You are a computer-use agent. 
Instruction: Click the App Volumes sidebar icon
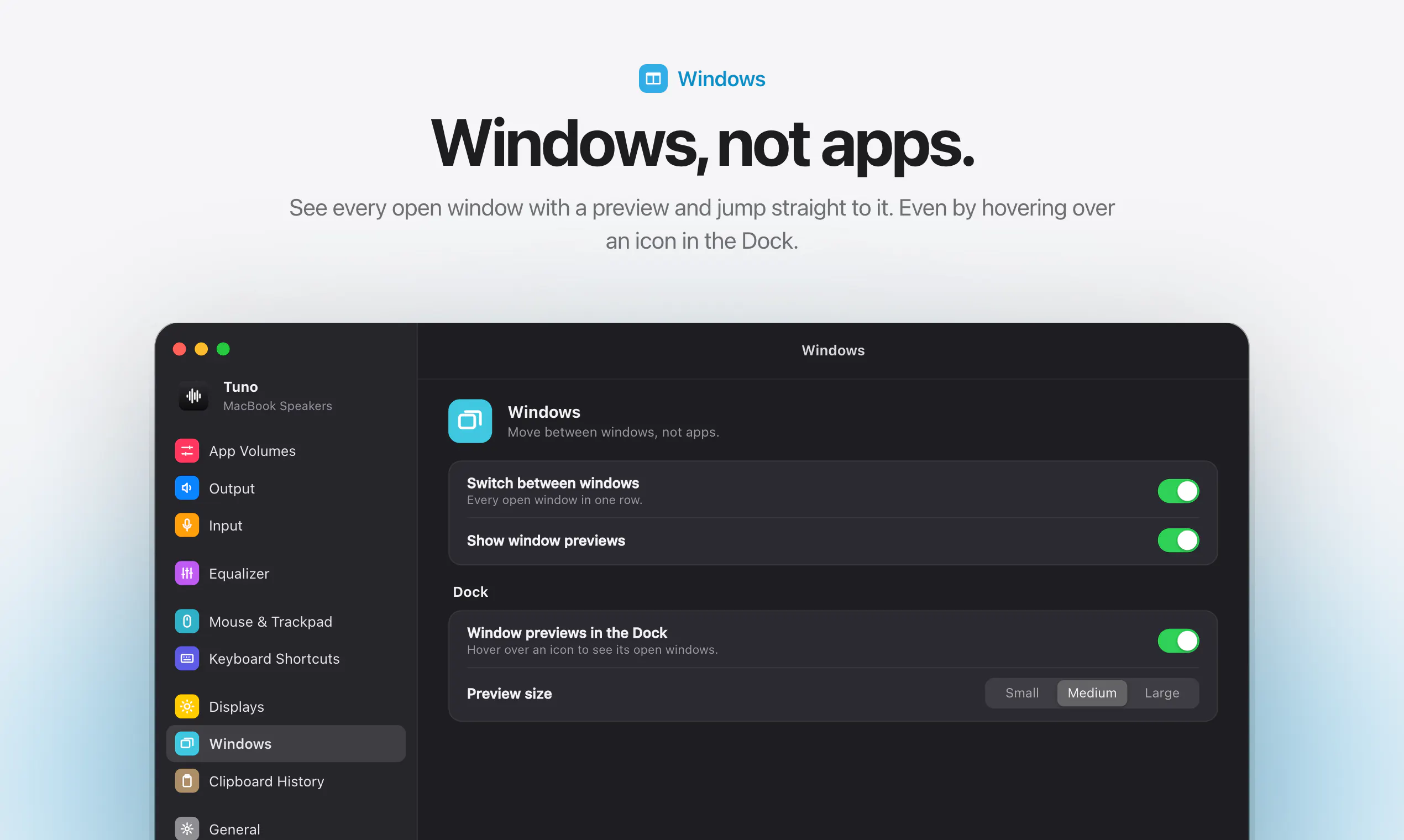[187, 450]
